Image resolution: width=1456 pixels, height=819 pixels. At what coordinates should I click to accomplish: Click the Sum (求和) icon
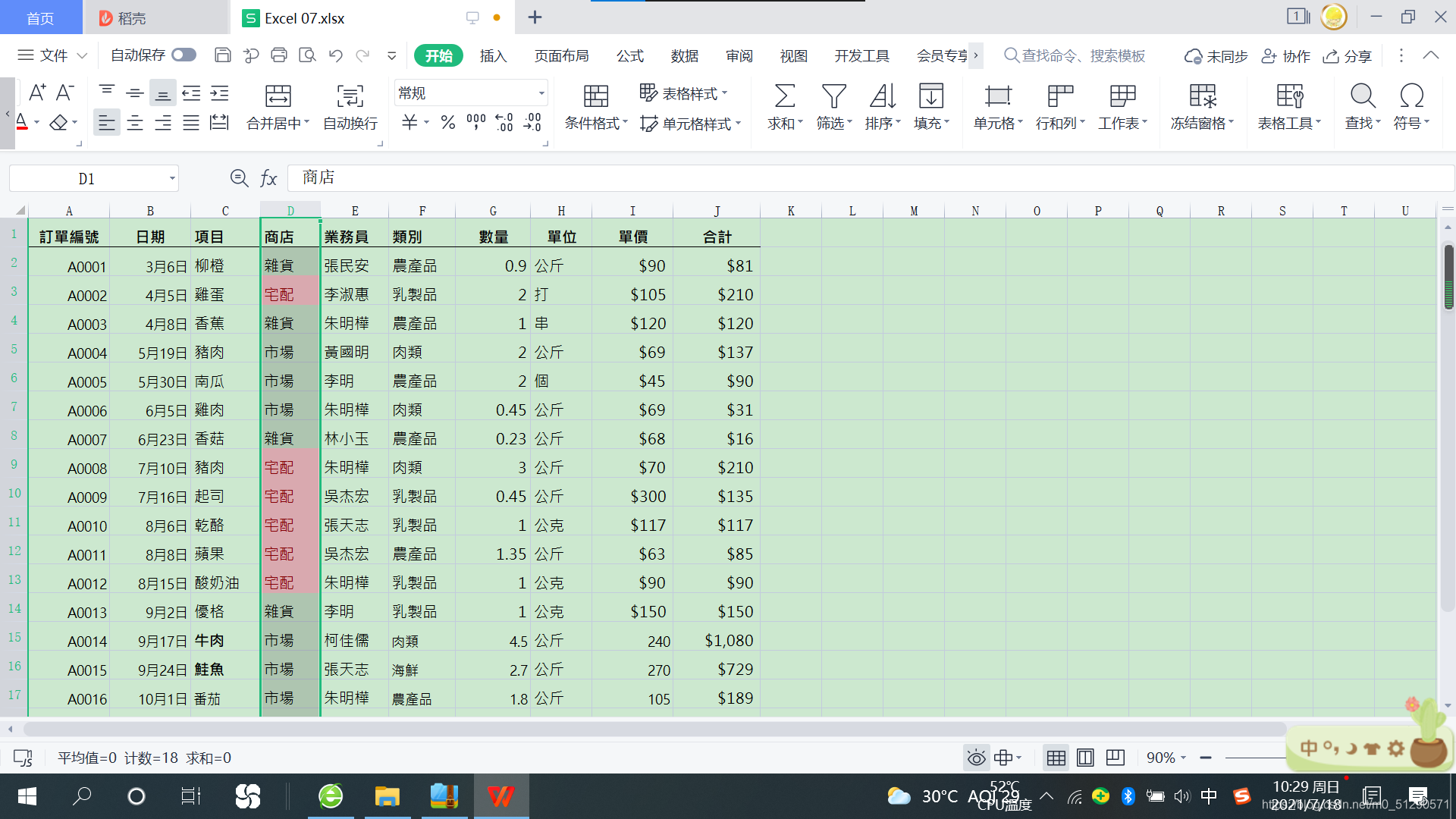click(x=784, y=96)
